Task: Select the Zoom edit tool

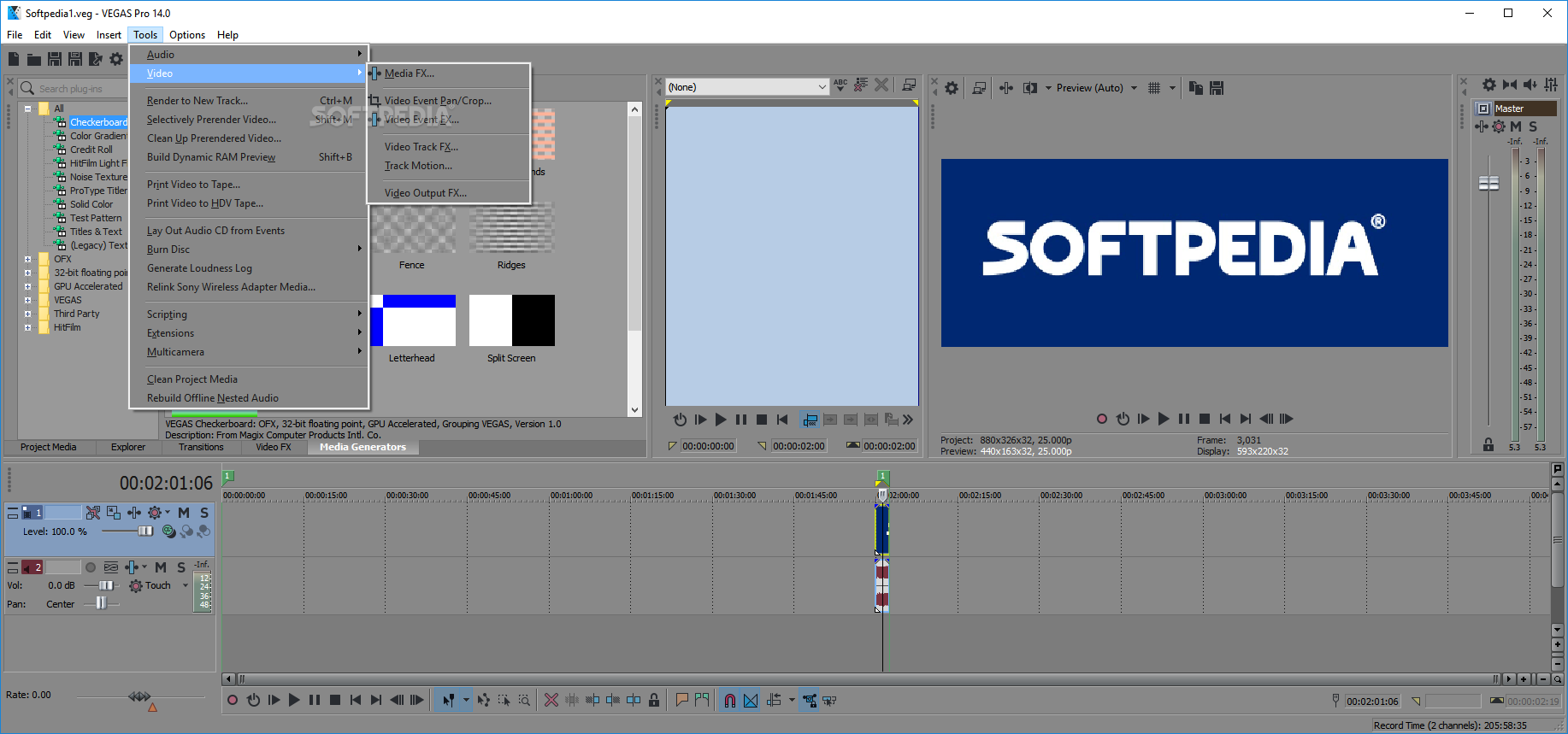Action: pos(525,700)
